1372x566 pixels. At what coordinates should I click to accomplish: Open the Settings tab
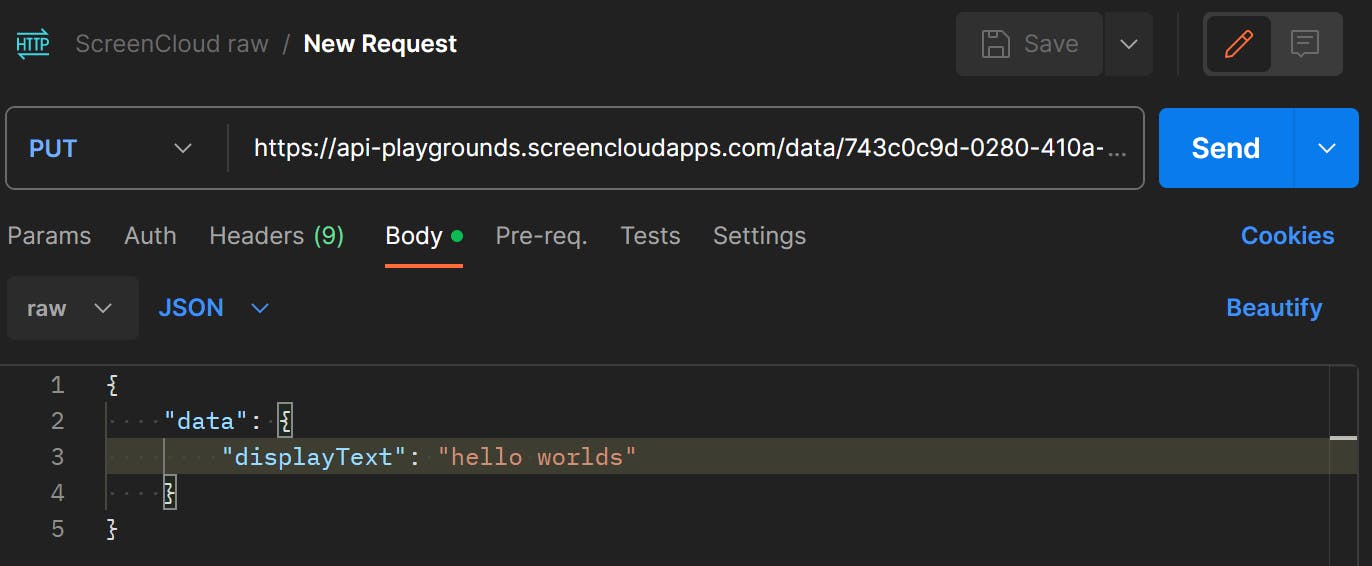[x=759, y=236]
